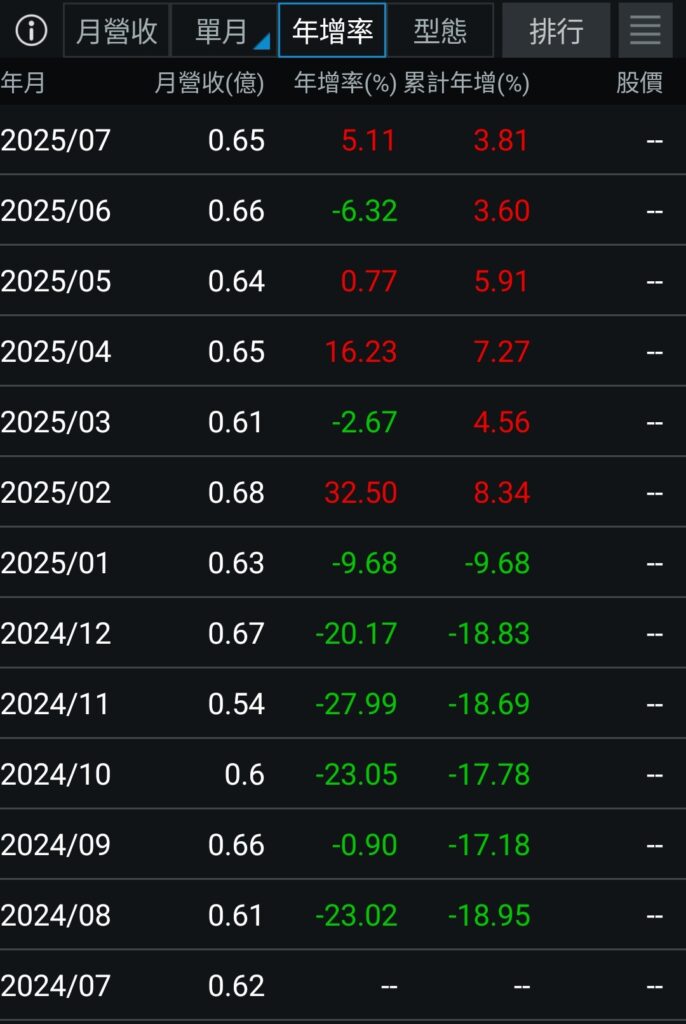Sort by 年增率(%) column header
Screen dimensions: 686x1024
point(345,83)
